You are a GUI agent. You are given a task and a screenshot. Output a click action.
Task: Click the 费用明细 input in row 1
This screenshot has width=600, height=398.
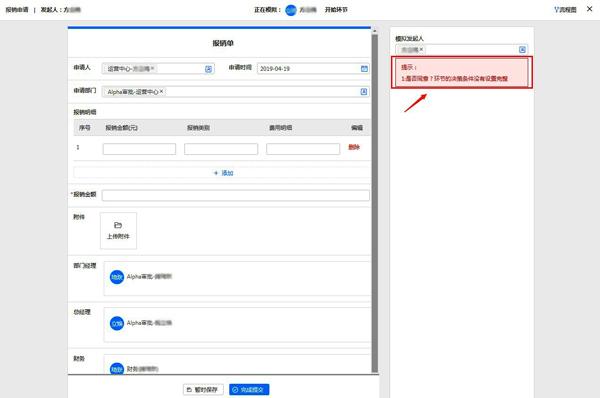tap(303, 149)
